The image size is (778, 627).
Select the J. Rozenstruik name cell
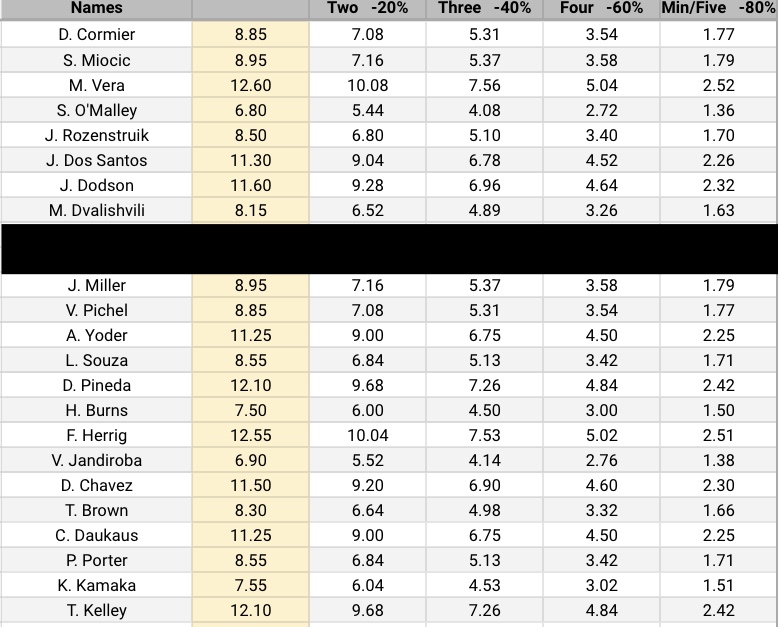click(97, 135)
